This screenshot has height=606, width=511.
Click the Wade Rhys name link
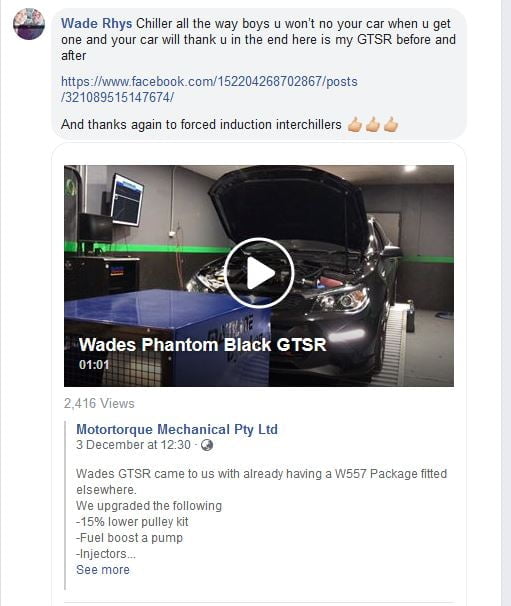(x=97, y=24)
